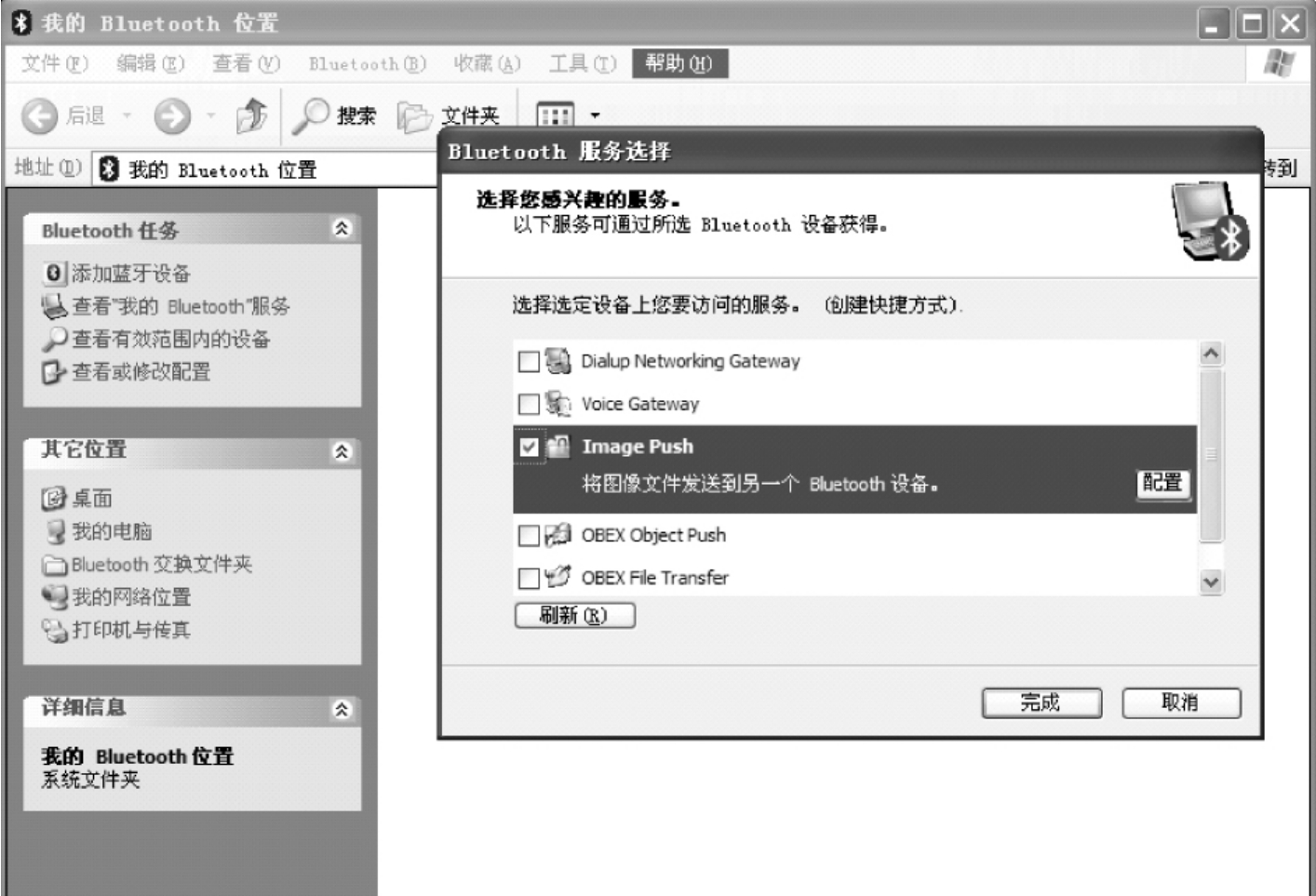This screenshot has width=1316, height=896.
Task: Collapse the Bluetooth 任务 panel
Action: click(342, 229)
